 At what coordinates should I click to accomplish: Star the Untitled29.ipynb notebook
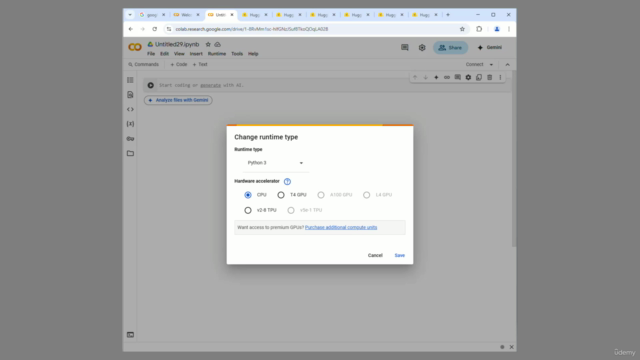tap(208, 44)
